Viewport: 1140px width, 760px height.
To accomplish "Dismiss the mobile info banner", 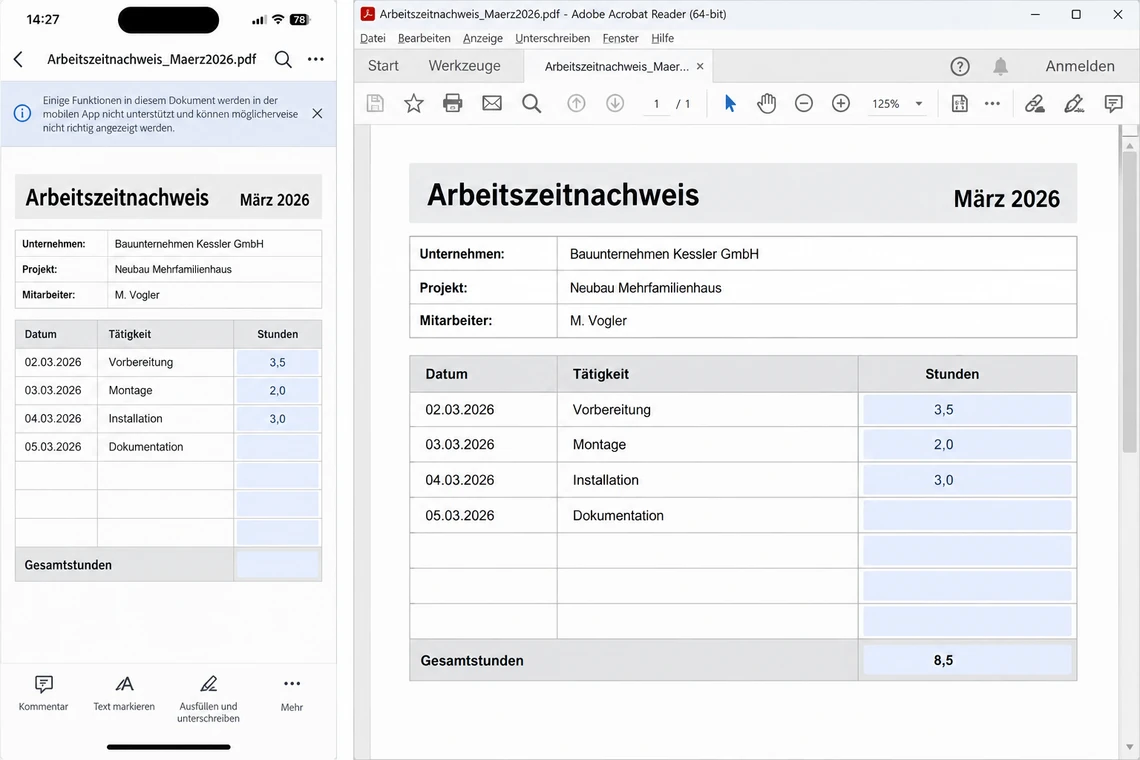I will coord(317,113).
